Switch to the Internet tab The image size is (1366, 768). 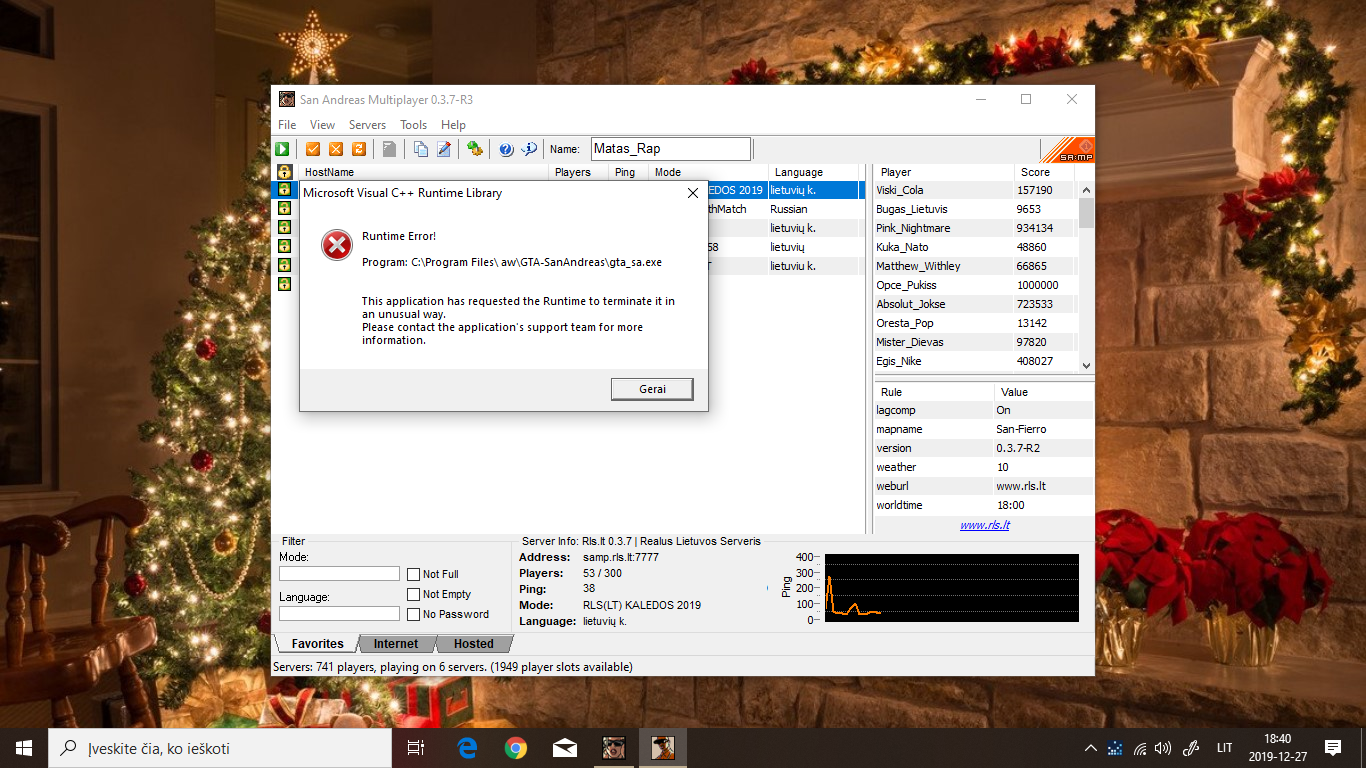pyautogui.click(x=396, y=644)
